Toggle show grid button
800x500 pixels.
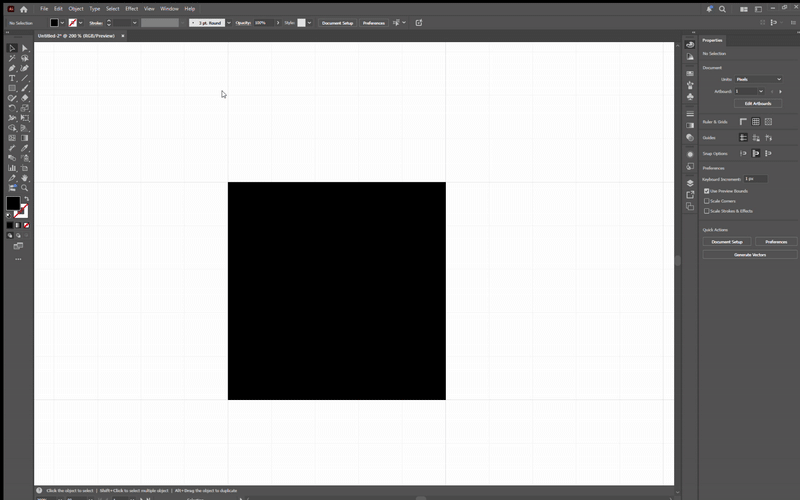pos(756,121)
